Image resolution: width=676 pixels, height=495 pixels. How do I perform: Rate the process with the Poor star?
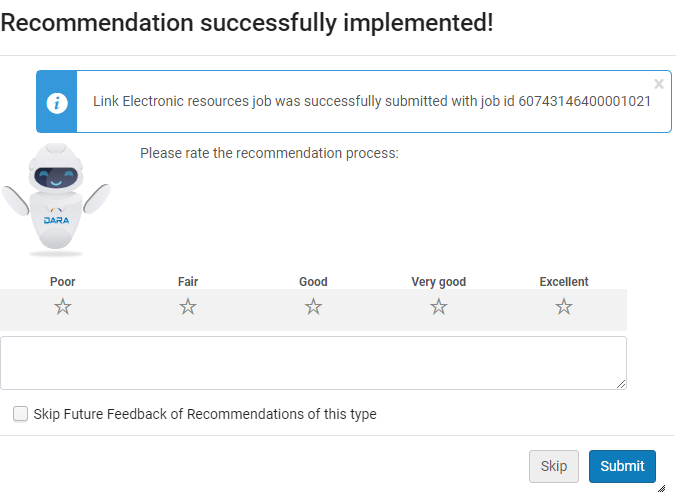click(x=63, y=307)
